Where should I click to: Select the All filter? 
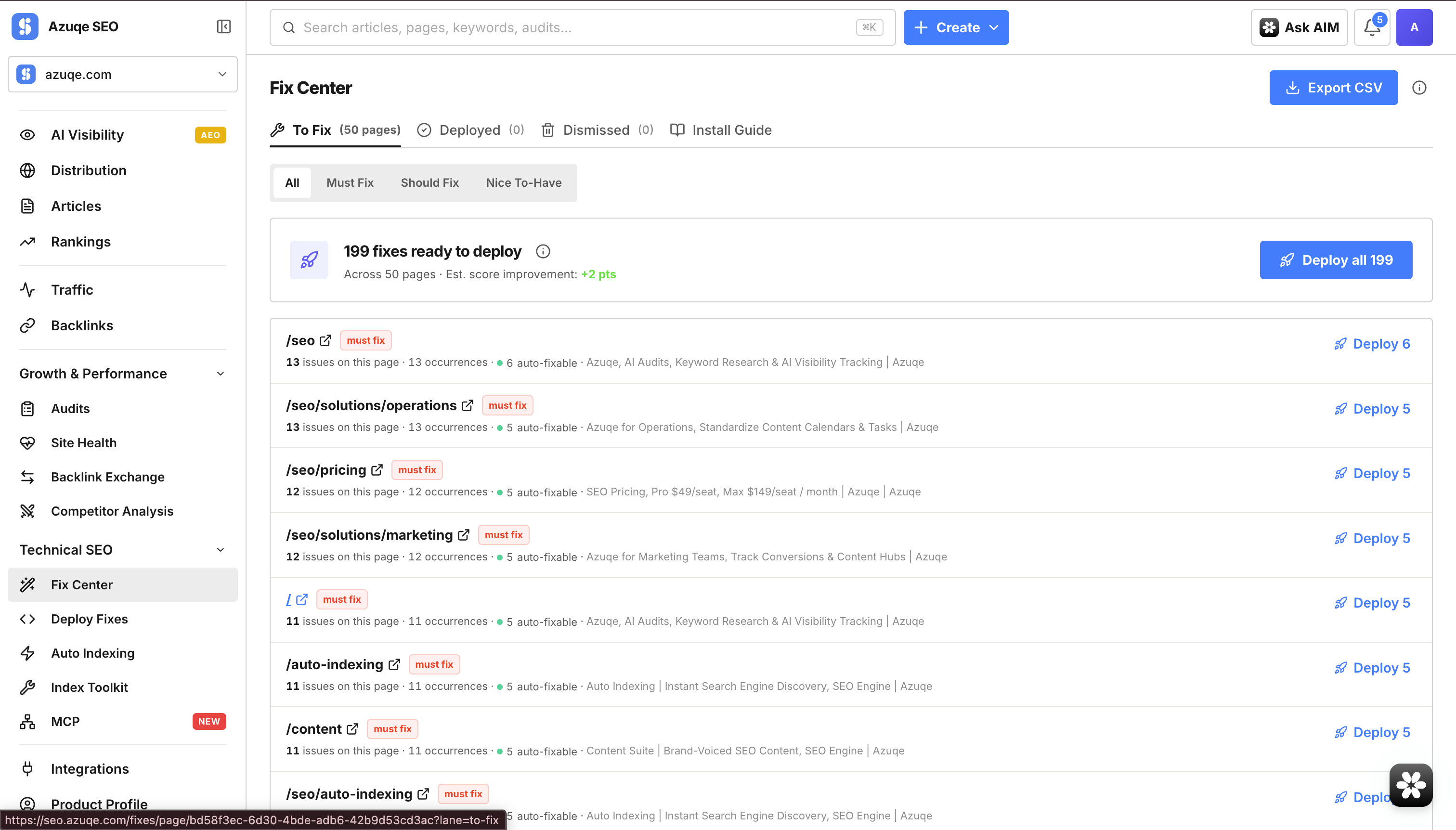292,183
